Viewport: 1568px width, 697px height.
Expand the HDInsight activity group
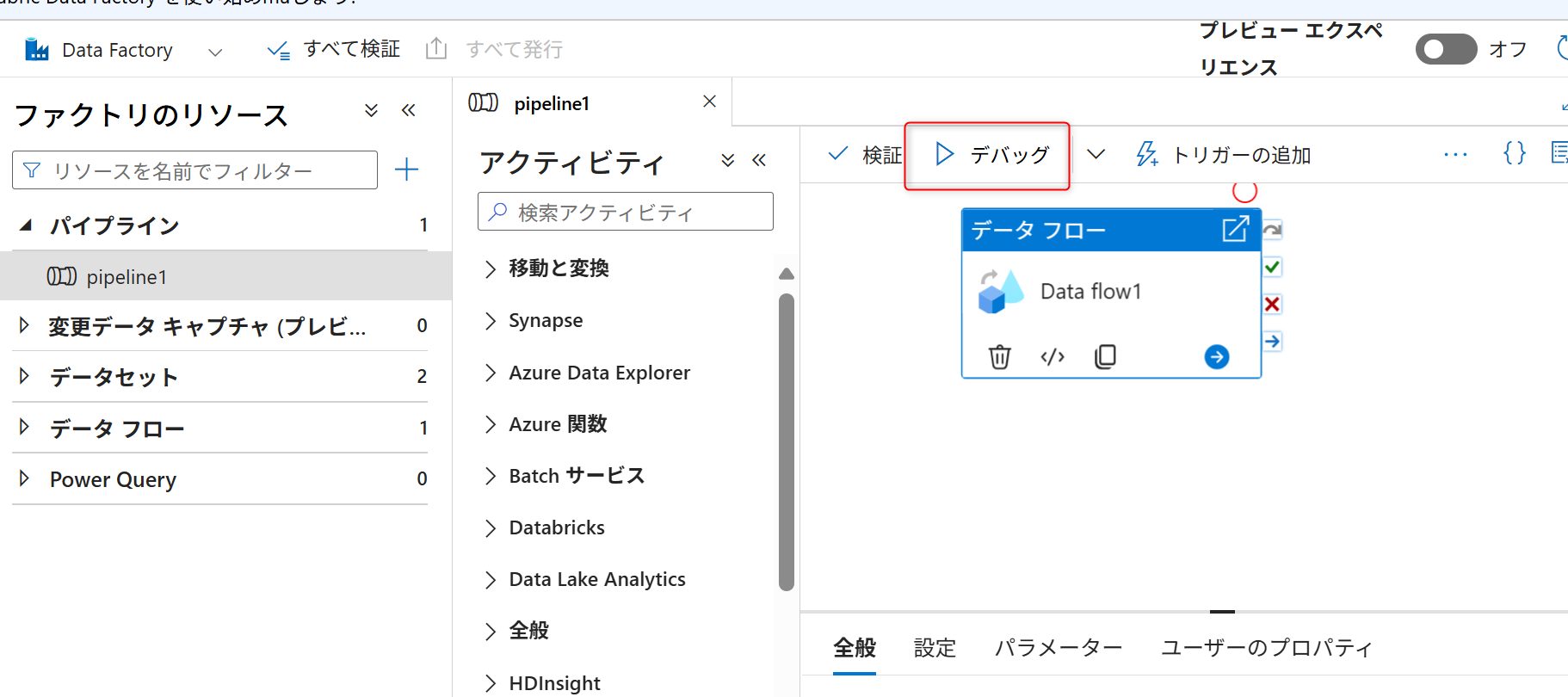491,684
